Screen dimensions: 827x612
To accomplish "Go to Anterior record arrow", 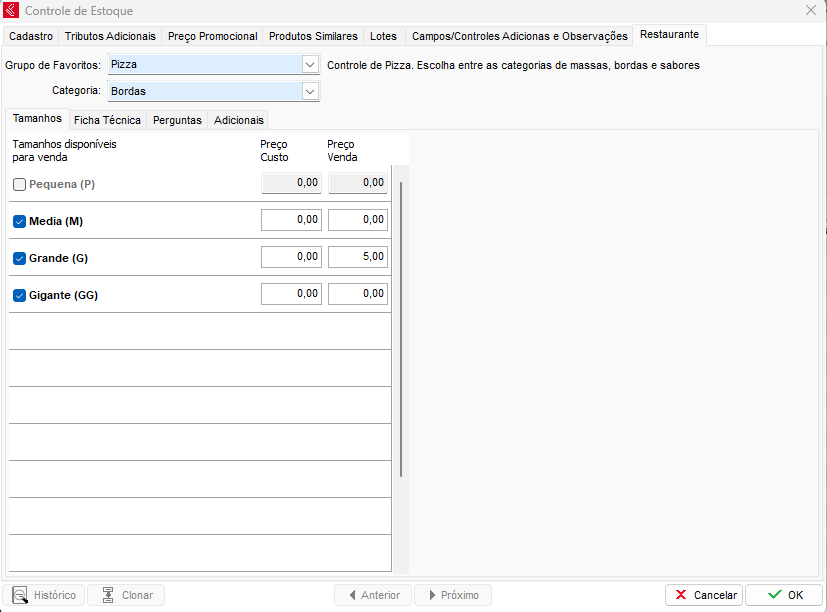I will click(352, 595).
